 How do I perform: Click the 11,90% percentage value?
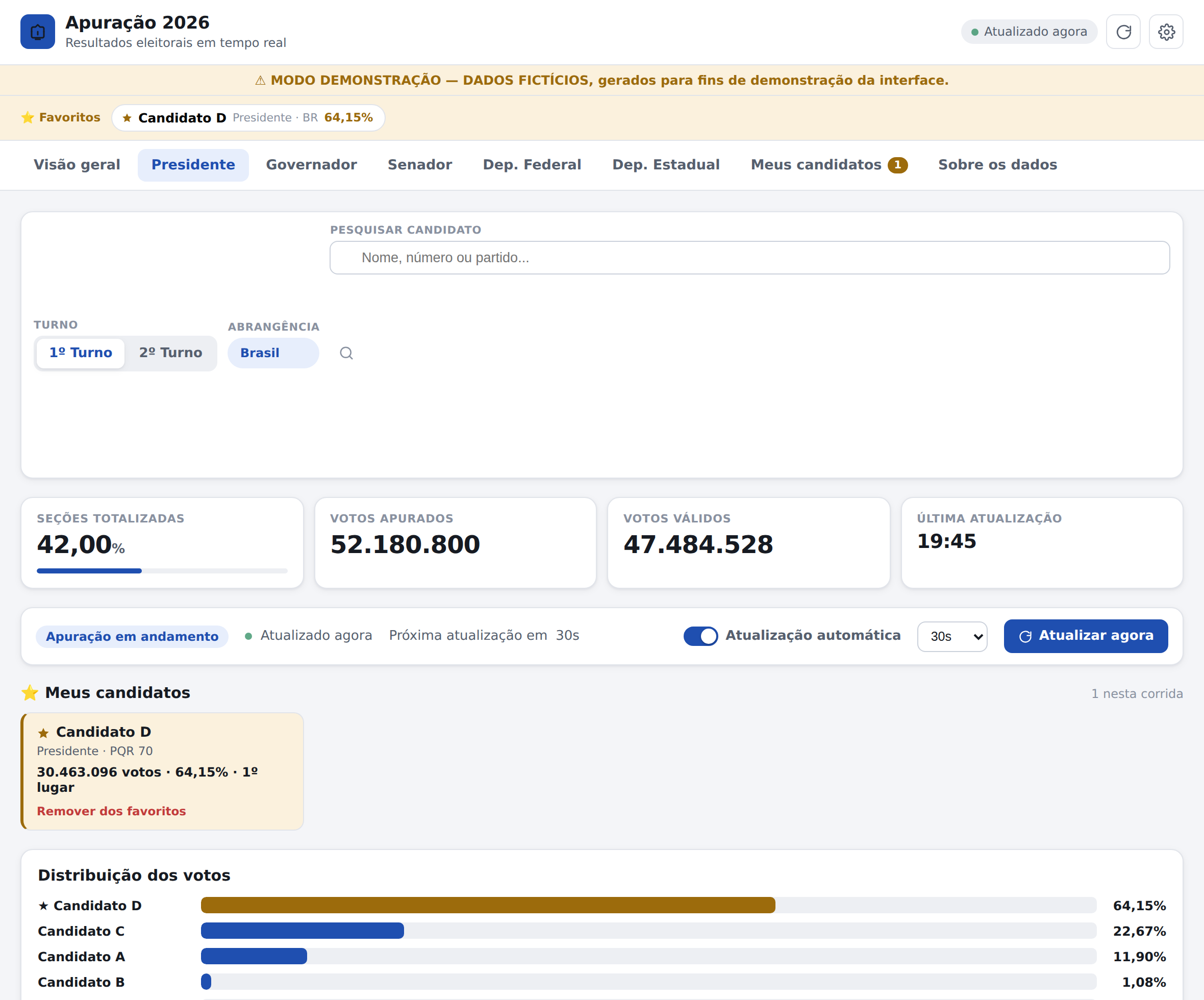(1139, 957)
